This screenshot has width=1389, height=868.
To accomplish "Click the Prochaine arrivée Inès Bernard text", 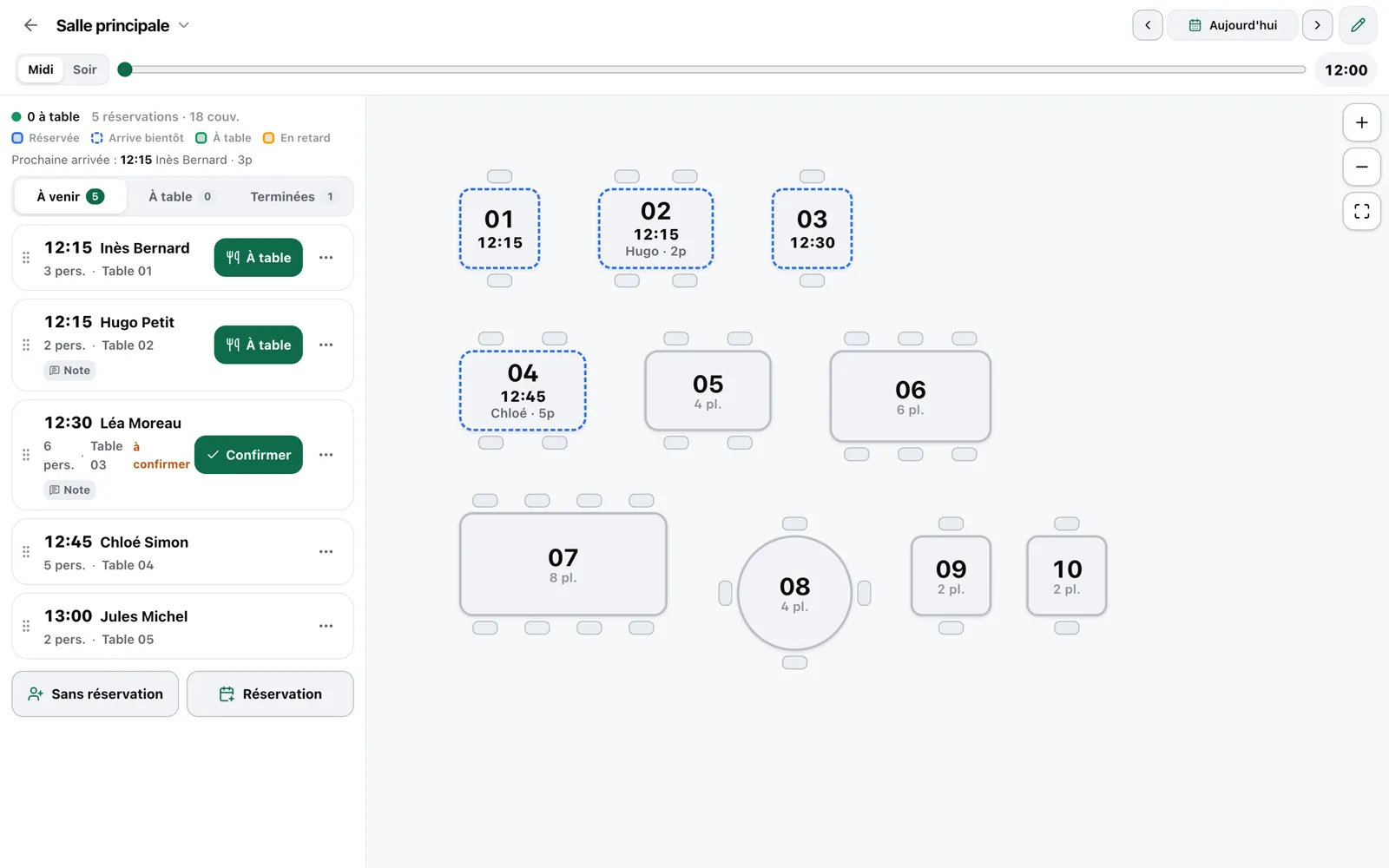I will point(132,160).
